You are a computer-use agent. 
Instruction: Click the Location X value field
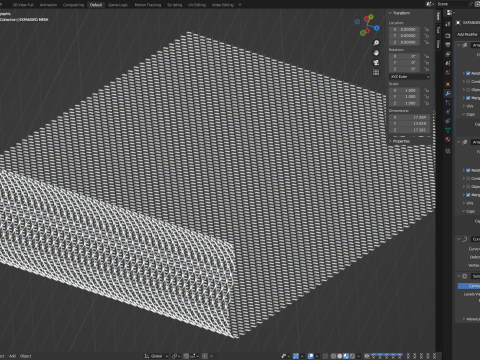404,29
